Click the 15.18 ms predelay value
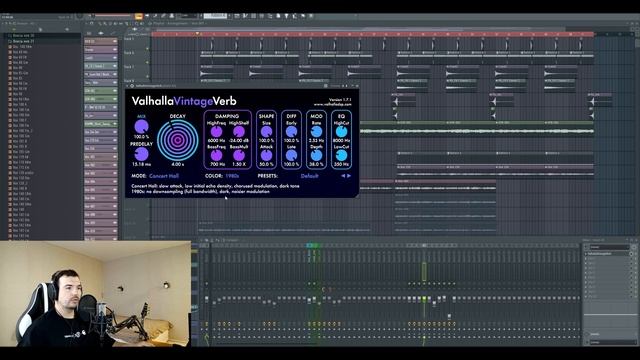 (141, 164)
